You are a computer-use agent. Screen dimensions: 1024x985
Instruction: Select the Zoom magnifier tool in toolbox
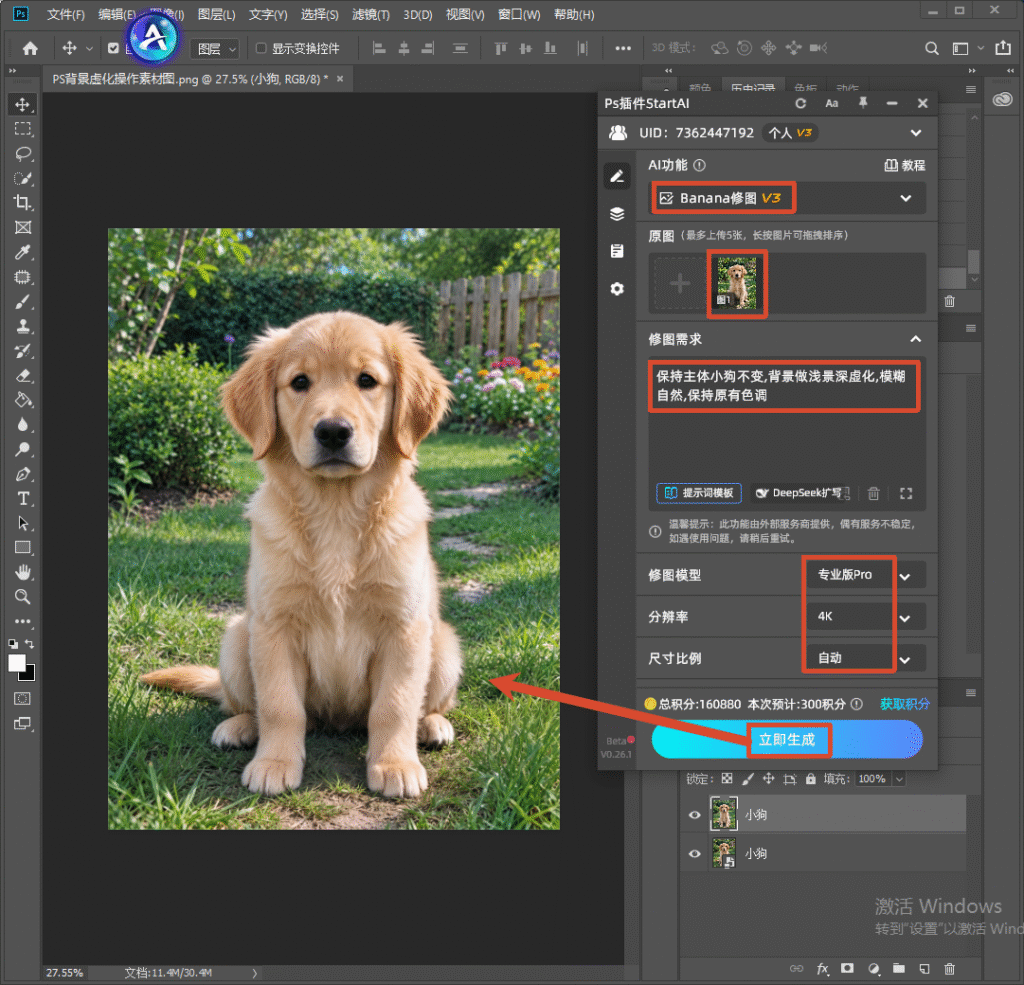click(23, 596)
